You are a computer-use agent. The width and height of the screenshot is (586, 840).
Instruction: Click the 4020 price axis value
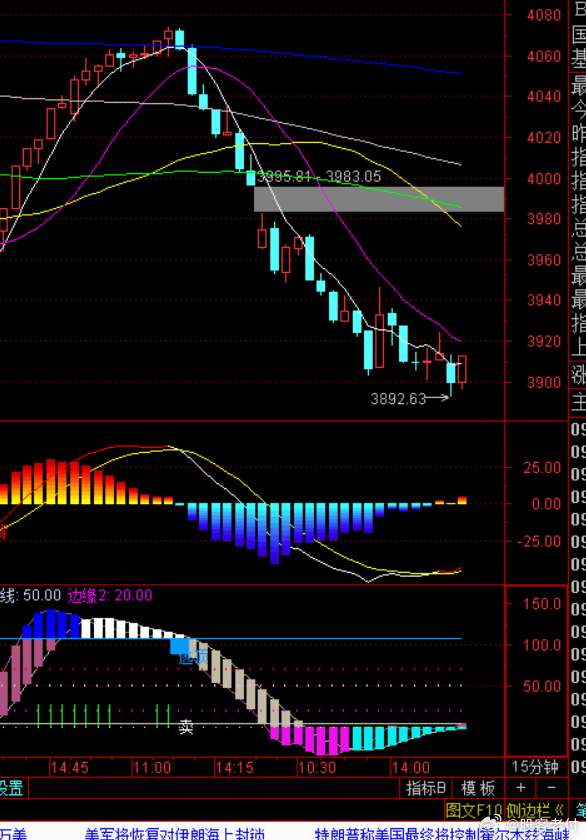(544, 137)
